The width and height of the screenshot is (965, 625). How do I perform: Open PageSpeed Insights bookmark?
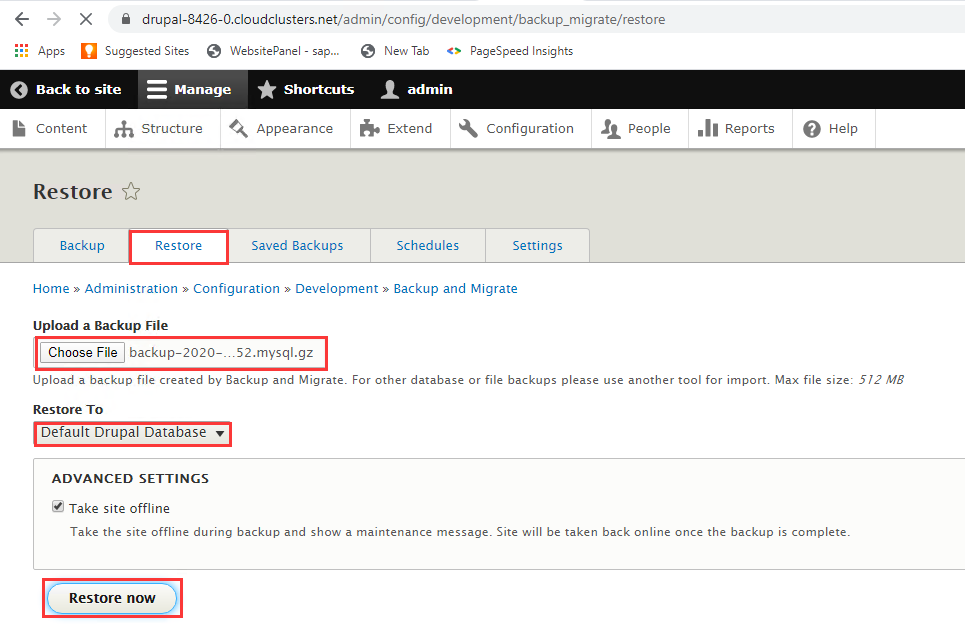(x=510, y=51)
